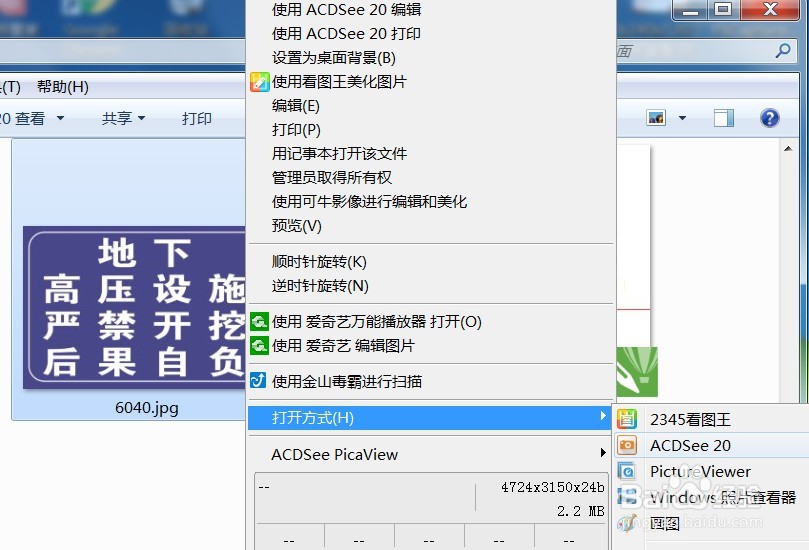Open the 打开方式(H) menu entry
809x550 pixels.
430,417
